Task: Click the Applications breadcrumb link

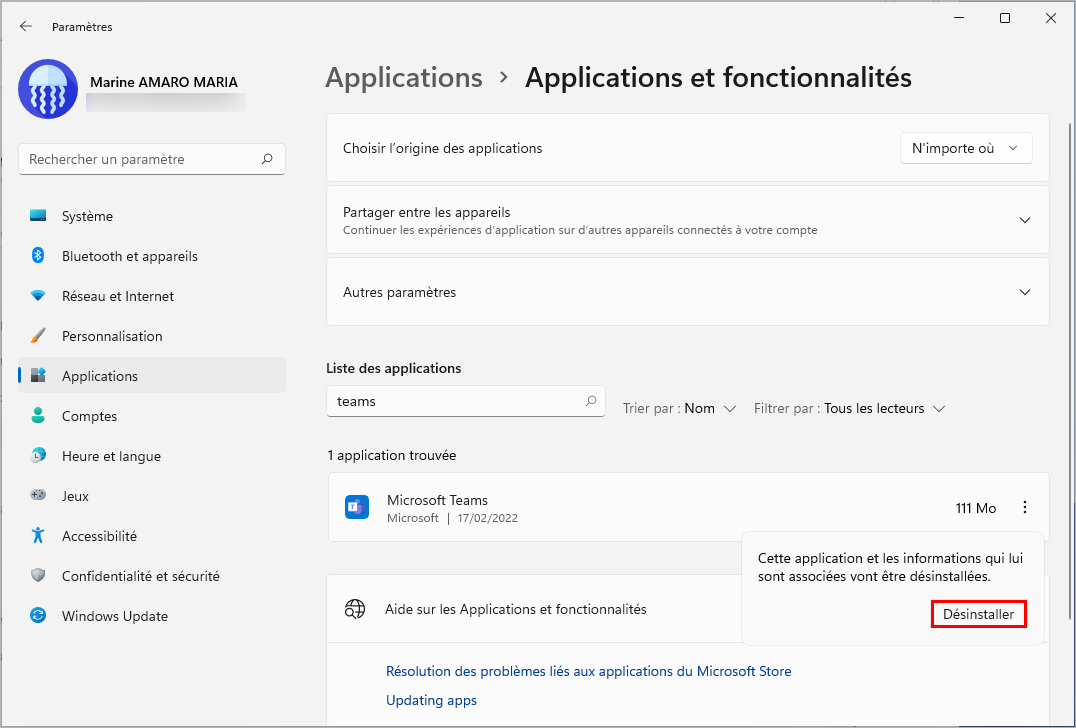Action: tap(404, 78)
